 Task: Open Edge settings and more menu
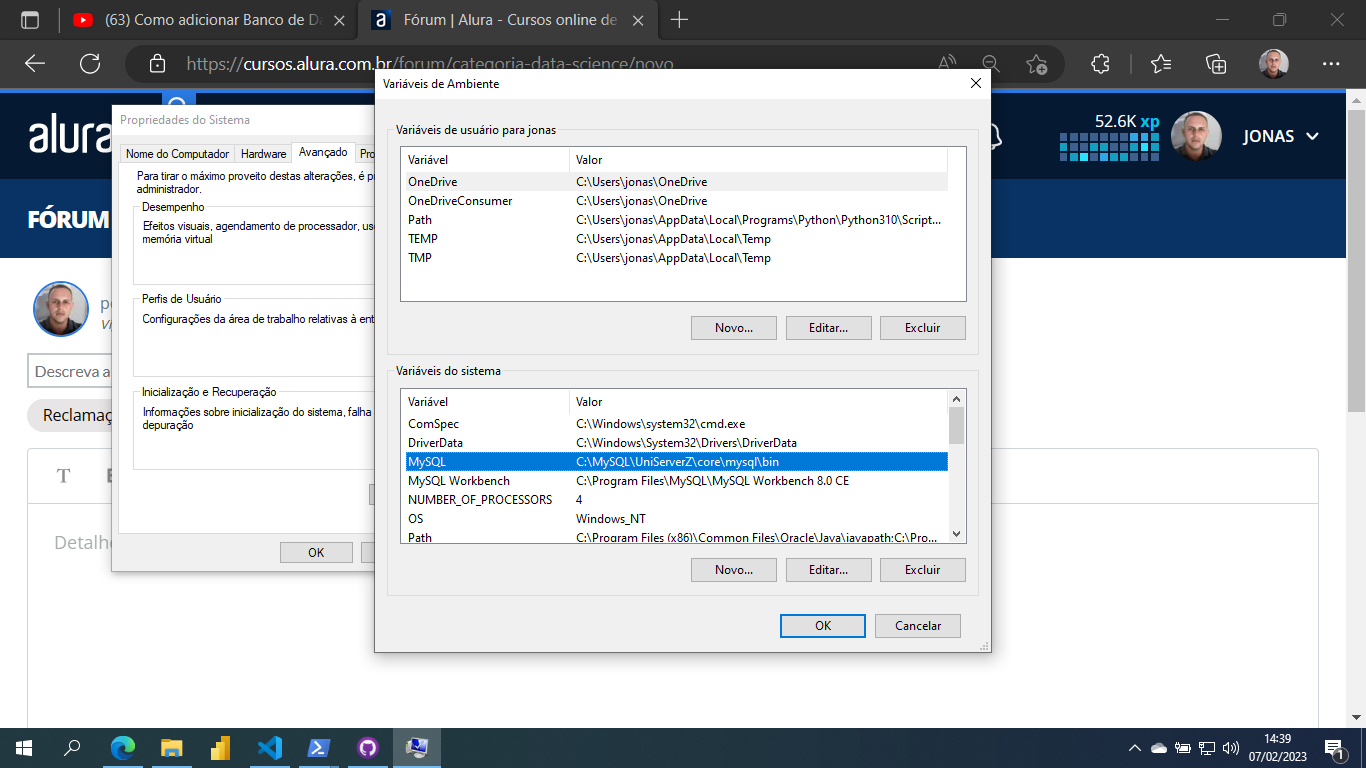pos(1330,64)
